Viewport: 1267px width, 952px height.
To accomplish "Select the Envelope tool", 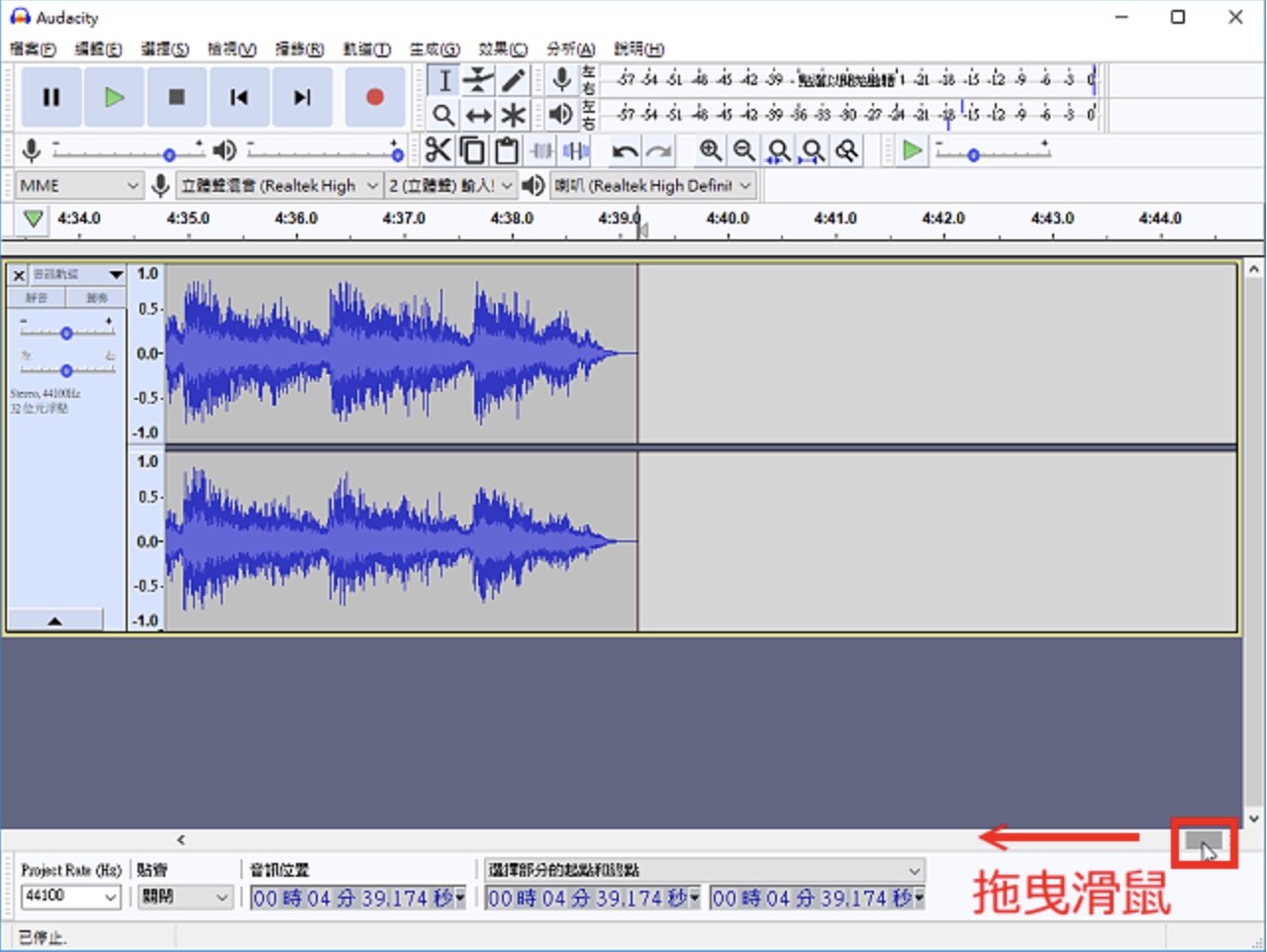I will tap(478, 80).
